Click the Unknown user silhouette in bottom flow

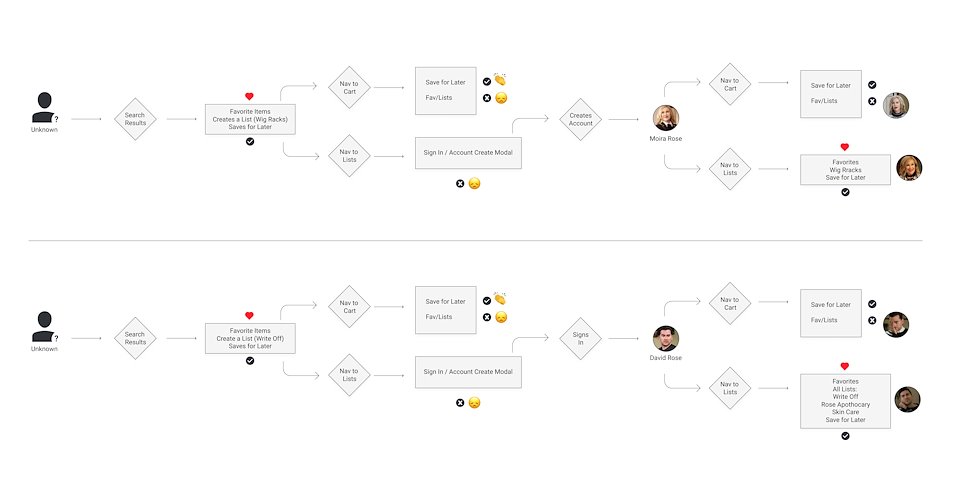point(45,327)
